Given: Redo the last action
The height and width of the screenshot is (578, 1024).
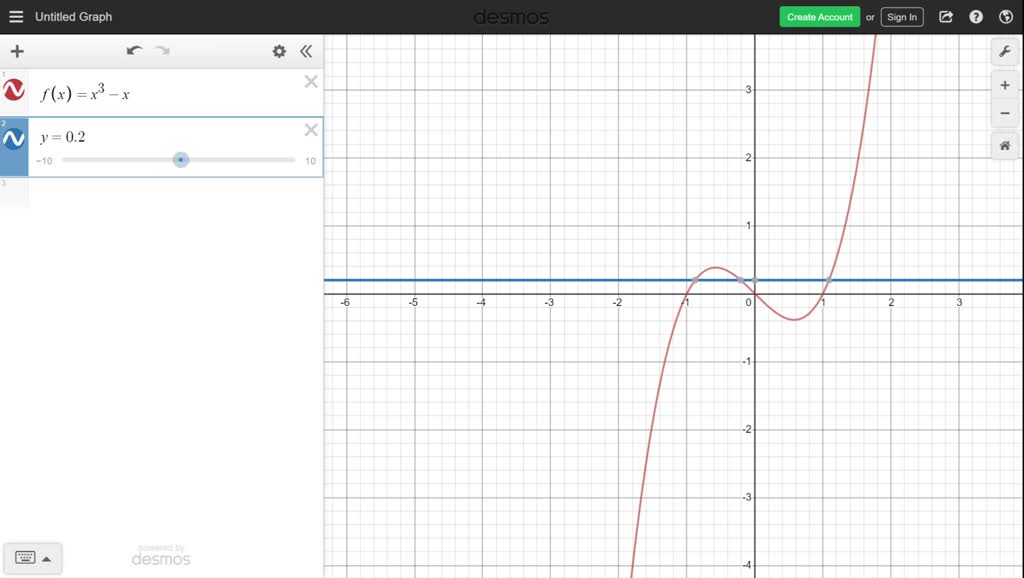Looking at the screenshot, I should (162, 51).
